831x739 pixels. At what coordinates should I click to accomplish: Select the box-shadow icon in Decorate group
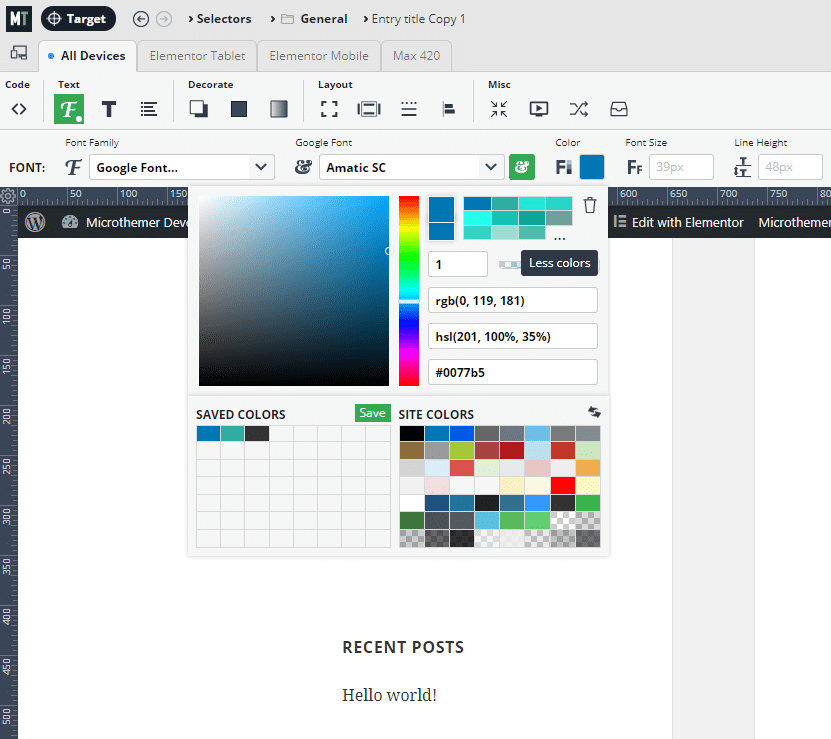197,109
